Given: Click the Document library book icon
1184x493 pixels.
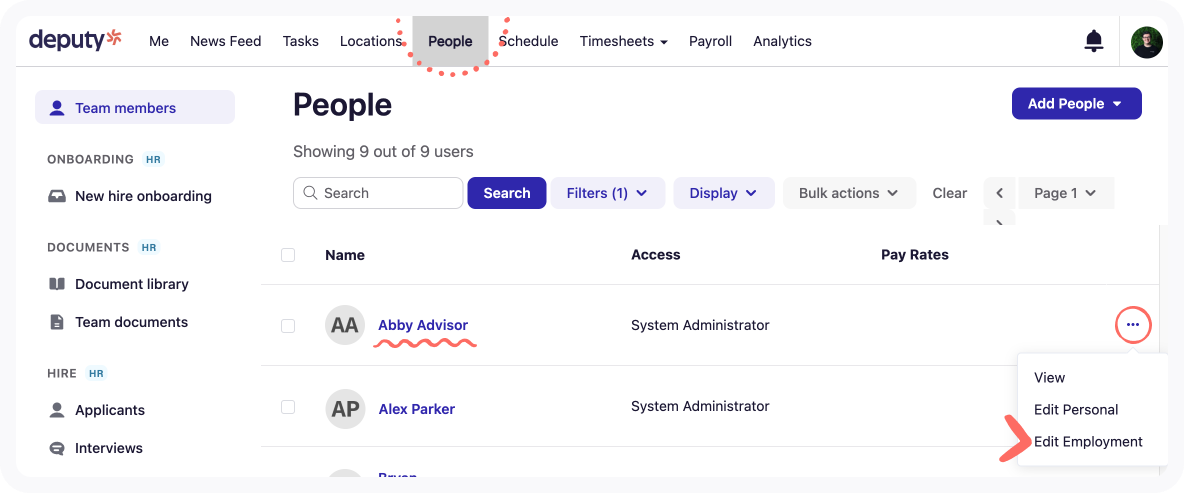Looking at the screenshot, I should (57, 284).
